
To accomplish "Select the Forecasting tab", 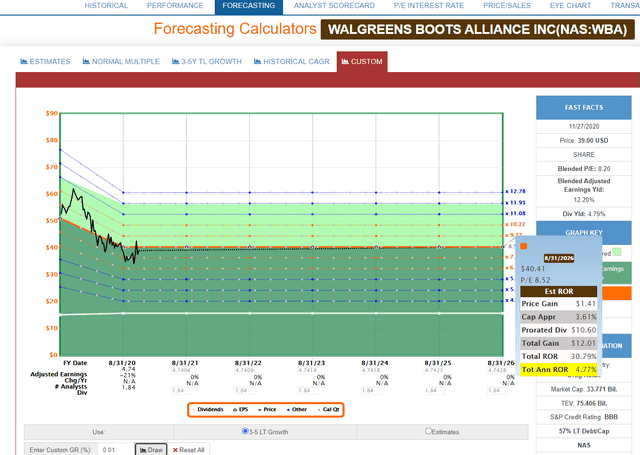I will 249,6.
